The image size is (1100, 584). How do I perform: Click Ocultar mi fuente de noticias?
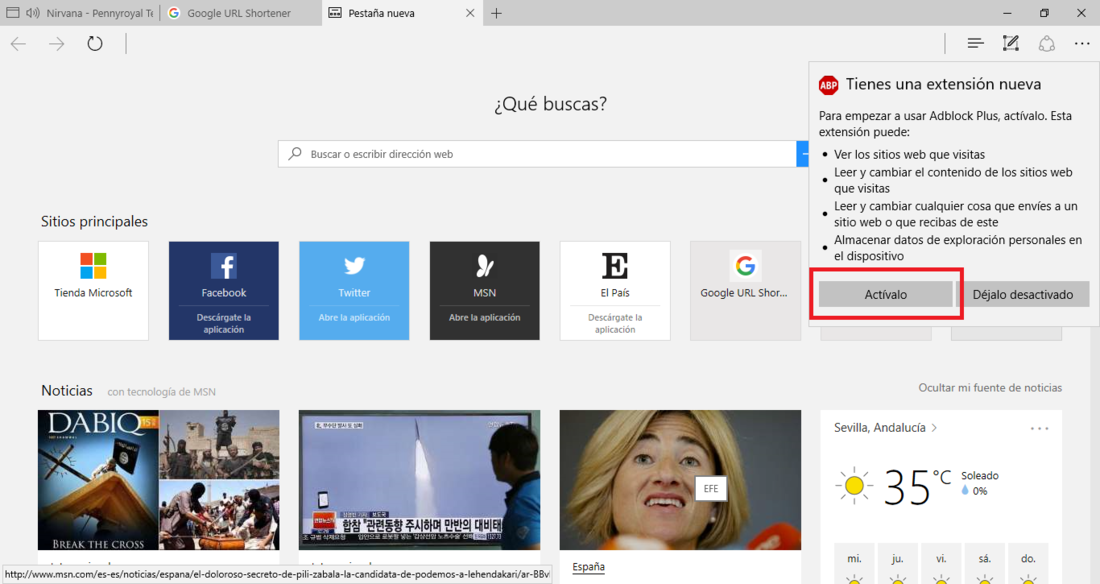pos(990,387)
